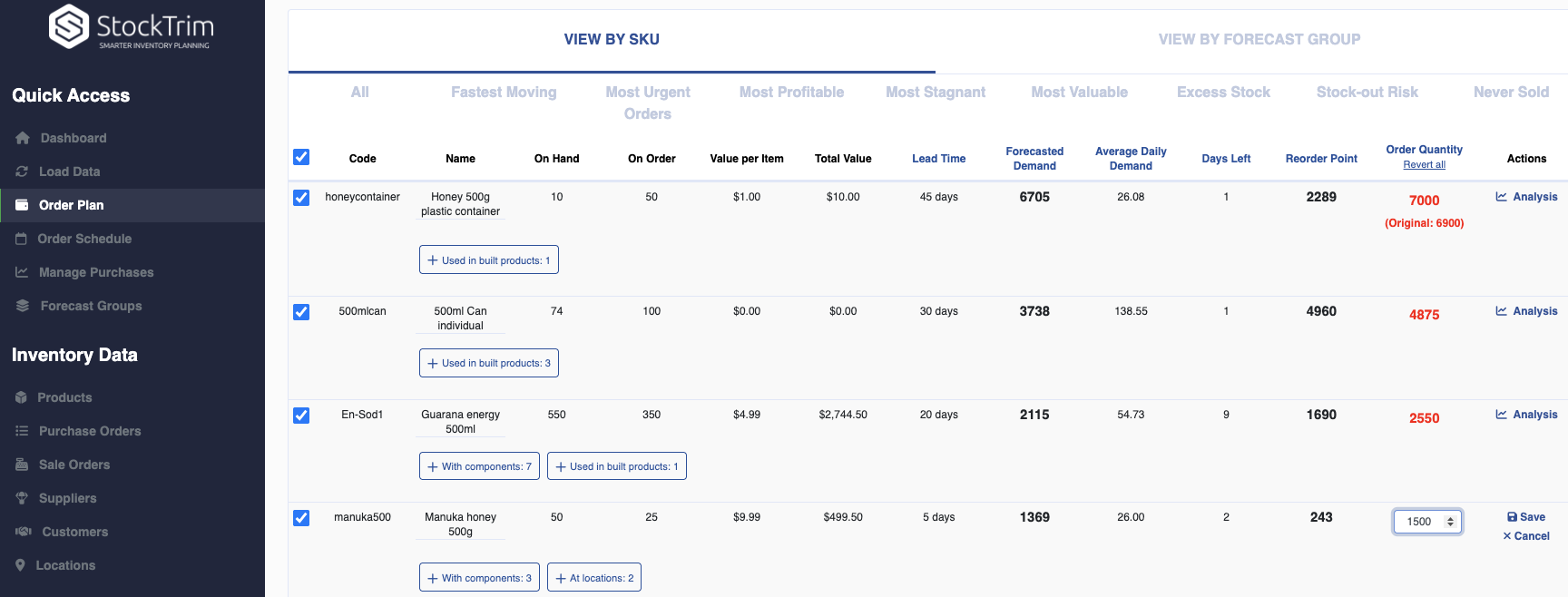The image size is (1568, 597).
Task: Click honeycontainer order quantity 7000
Action: [1424, 201]
